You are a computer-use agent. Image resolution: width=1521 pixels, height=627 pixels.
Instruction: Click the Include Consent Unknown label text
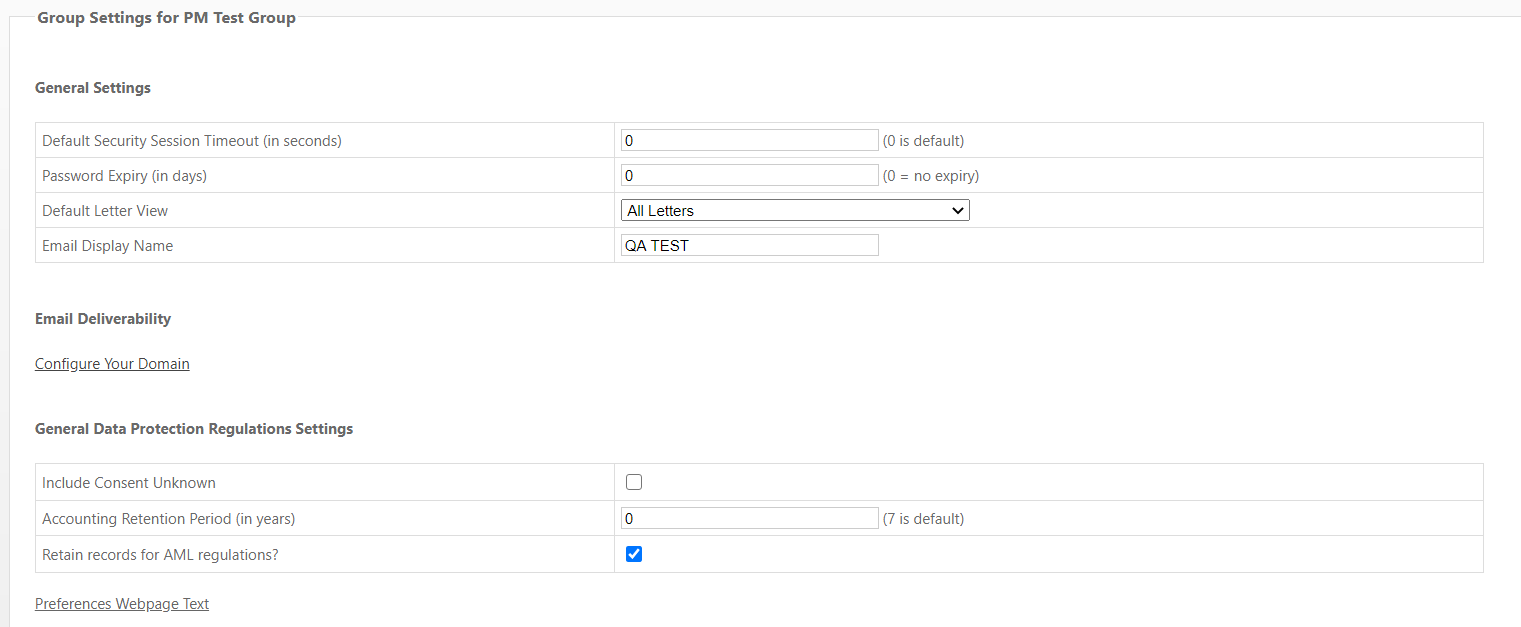(x=129, y=483)
